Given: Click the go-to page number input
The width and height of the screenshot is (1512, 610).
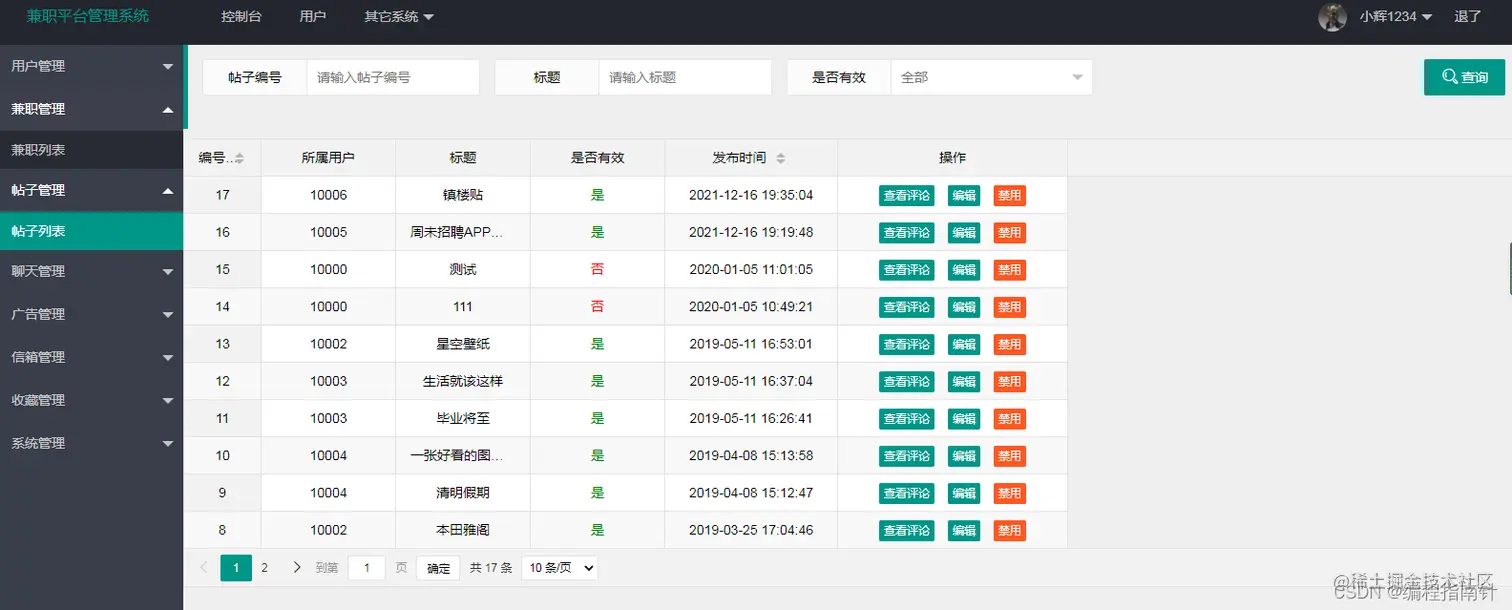Looking at the screenshot, I should (367, 568).
